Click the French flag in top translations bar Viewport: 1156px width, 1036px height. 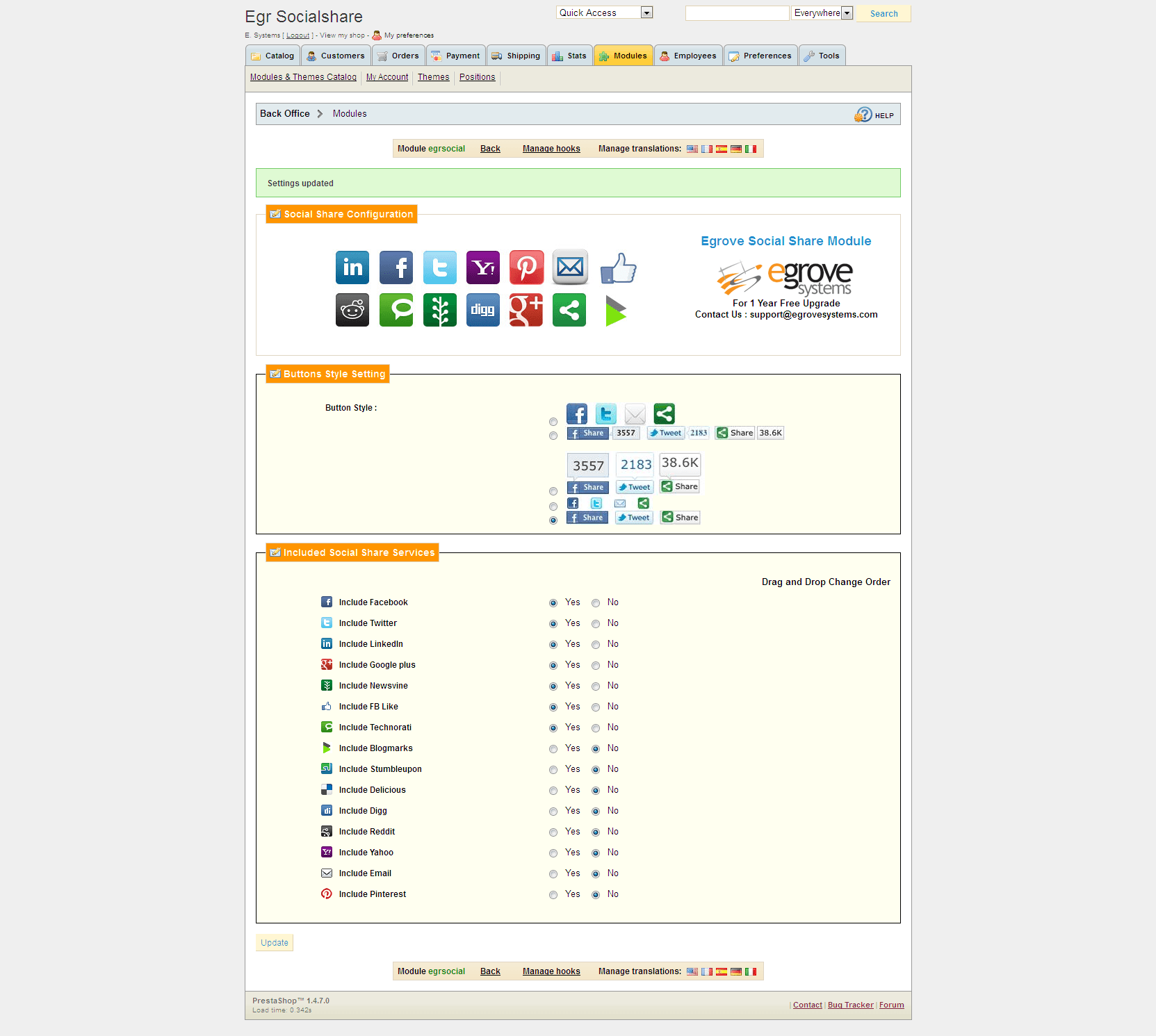(707, 149)
